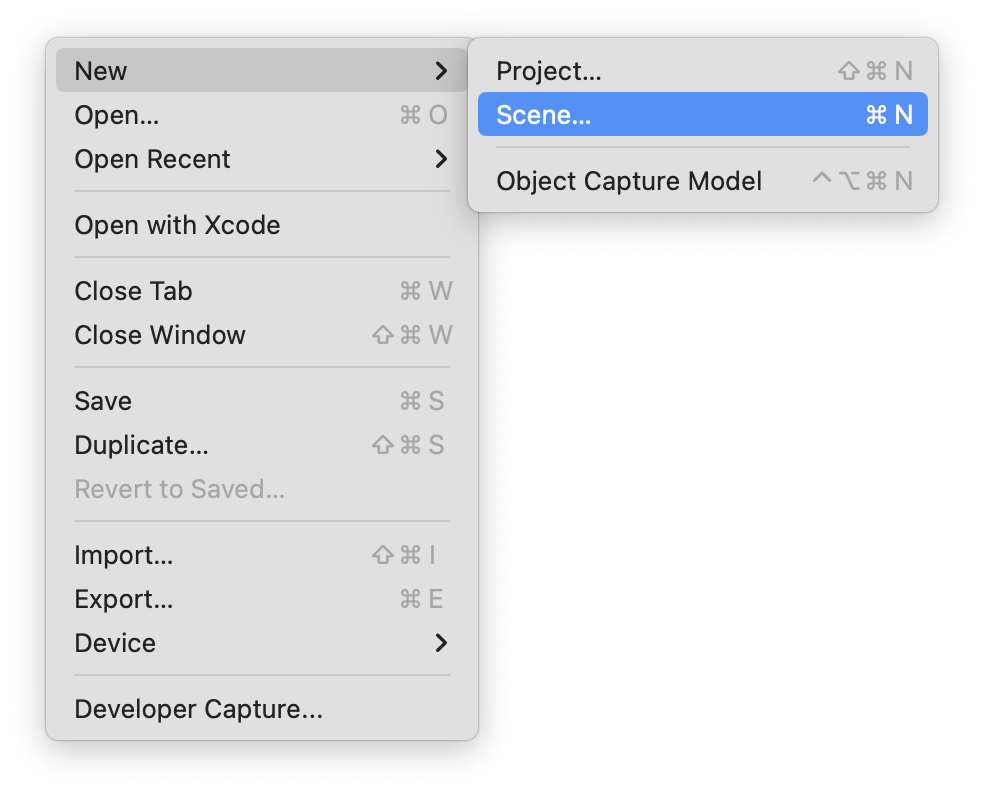Open the Device menu item
The width and height of the screenshot is (984, 794).
tap(115, 643)
